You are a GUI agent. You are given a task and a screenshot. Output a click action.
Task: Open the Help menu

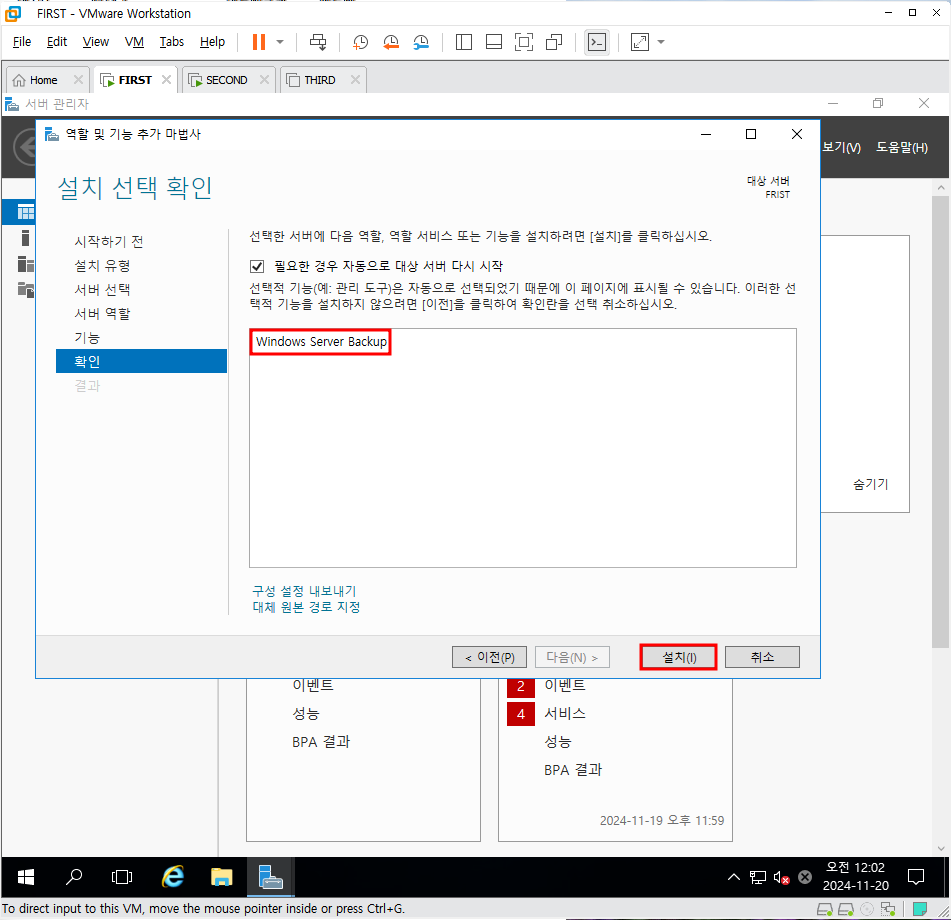tap(212, 42)
